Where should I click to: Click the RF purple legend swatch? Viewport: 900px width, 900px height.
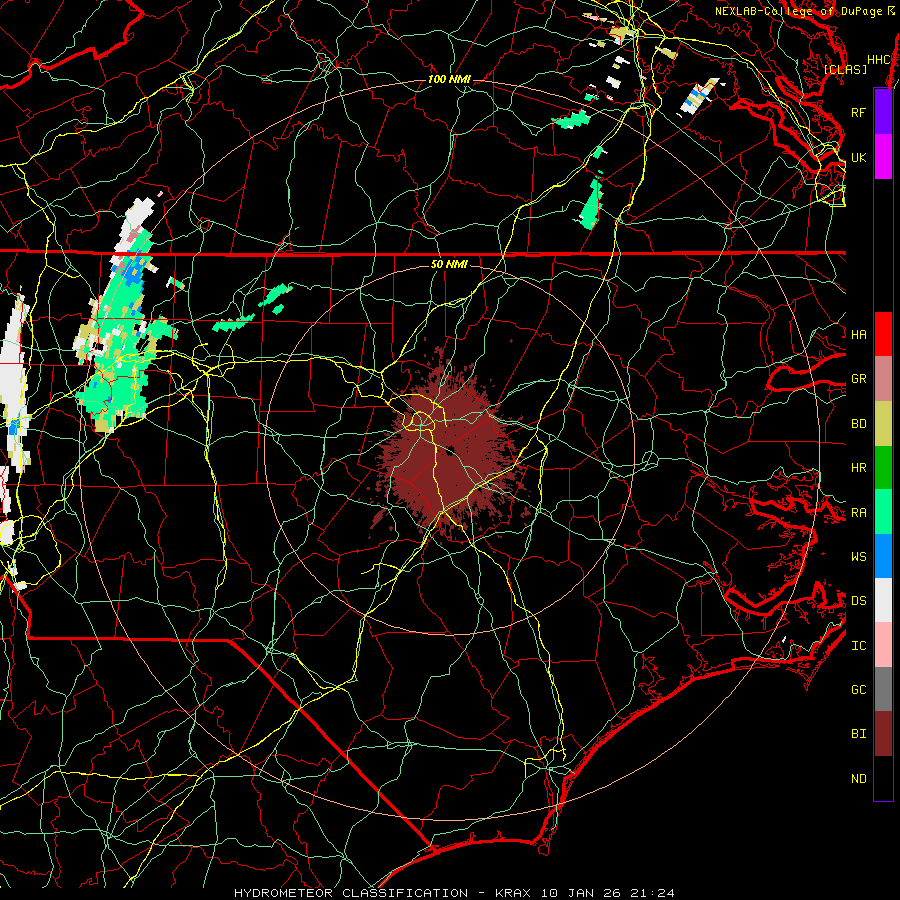tap(883, 112)
